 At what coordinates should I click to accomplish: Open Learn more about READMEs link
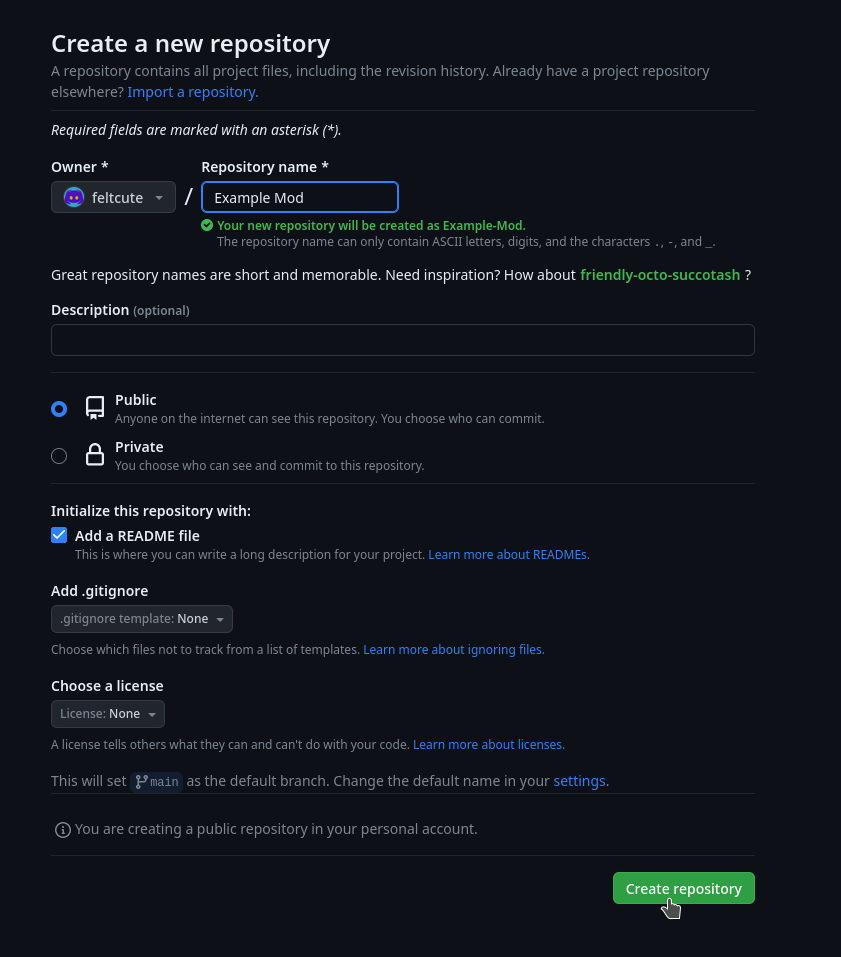click(508, 554)
